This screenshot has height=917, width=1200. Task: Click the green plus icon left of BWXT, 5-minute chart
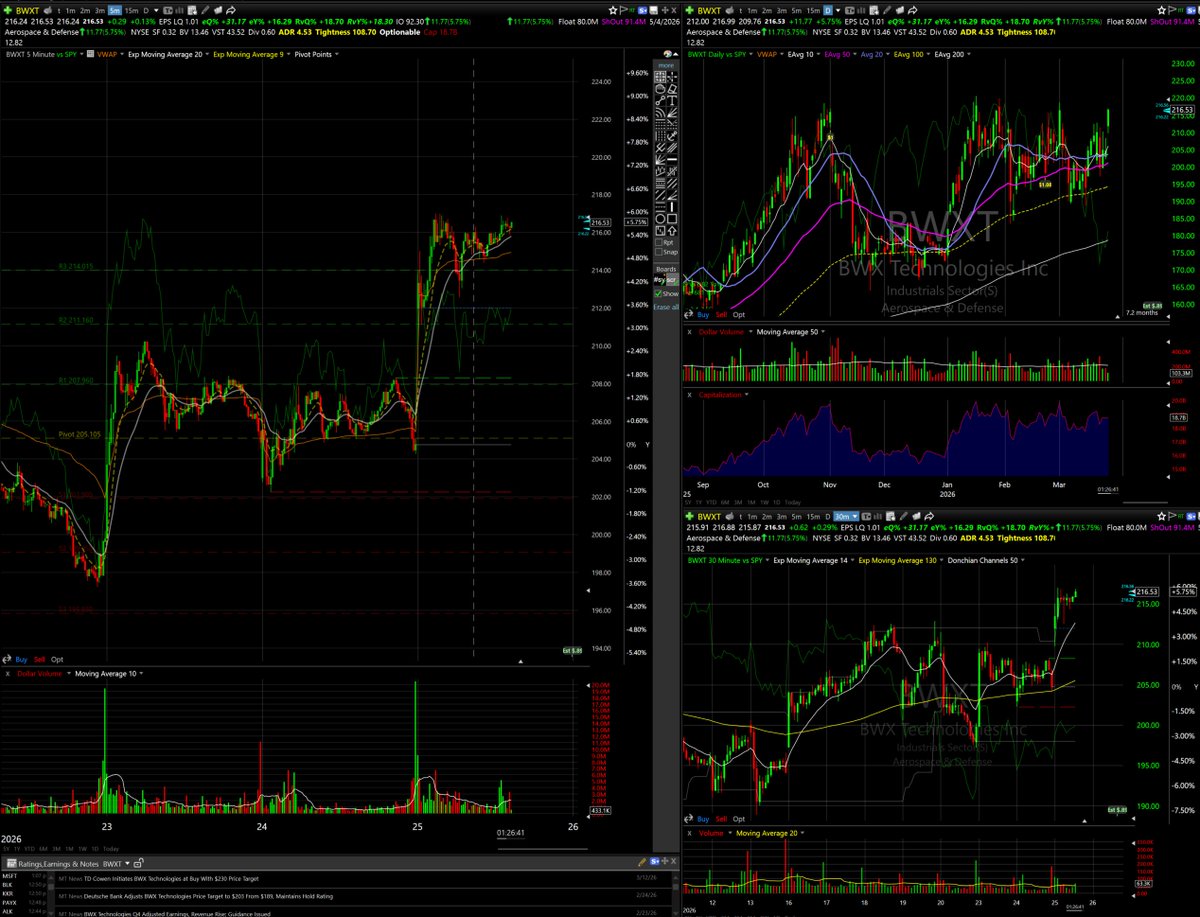[x=8, y=11]
